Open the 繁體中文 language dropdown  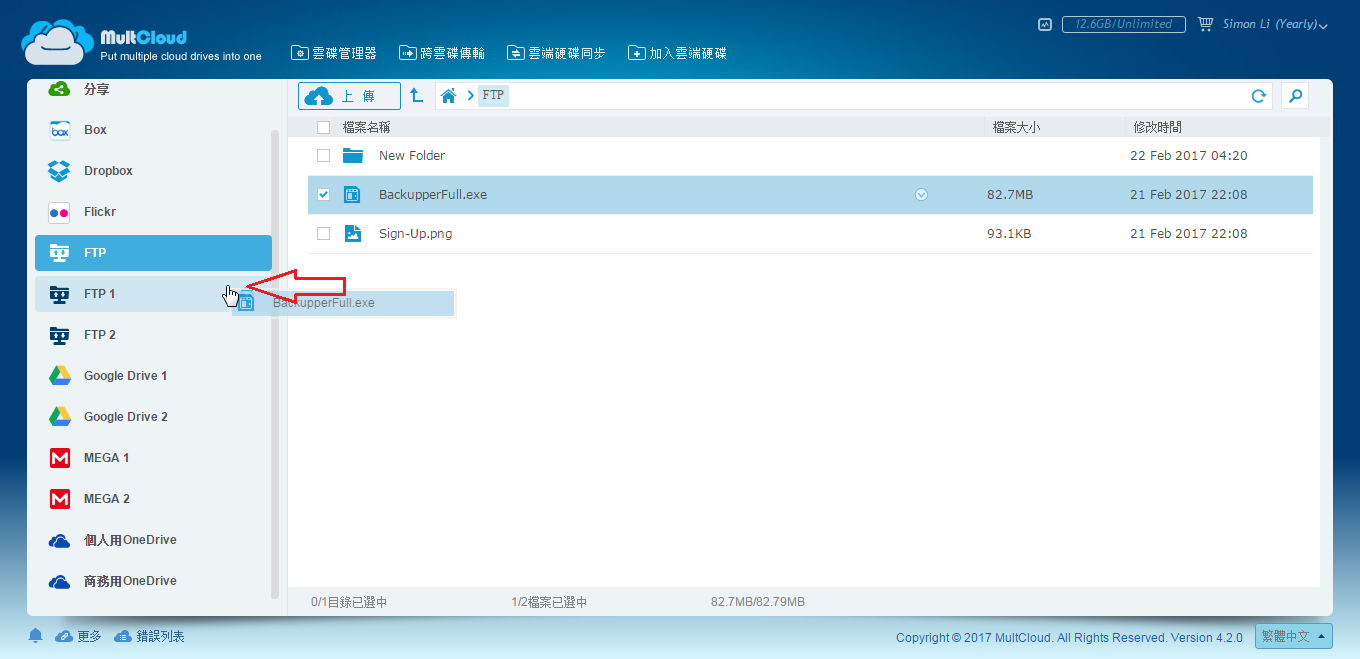click(1294, 636)
